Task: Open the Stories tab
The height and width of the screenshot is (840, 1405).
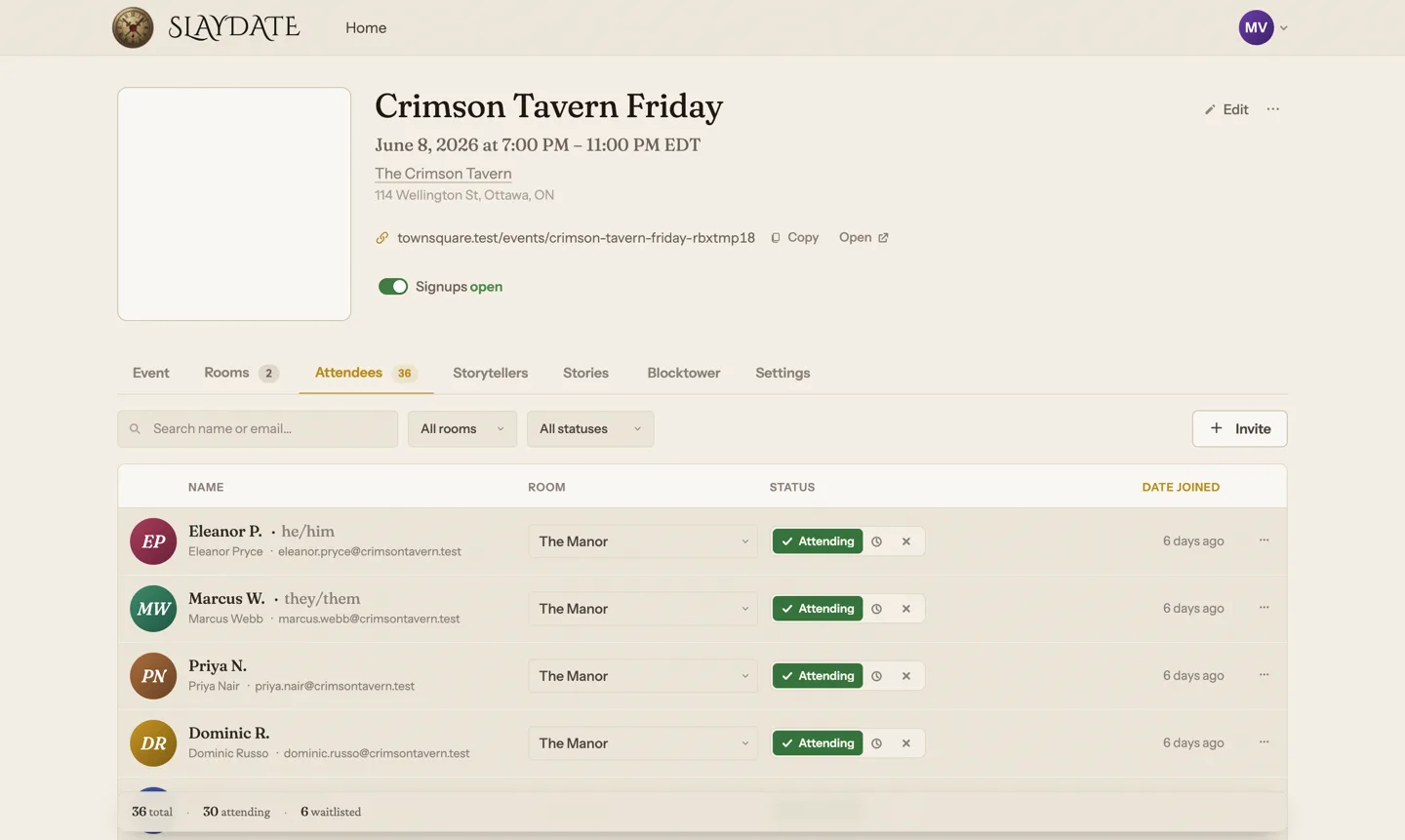Action: [585, 373]
